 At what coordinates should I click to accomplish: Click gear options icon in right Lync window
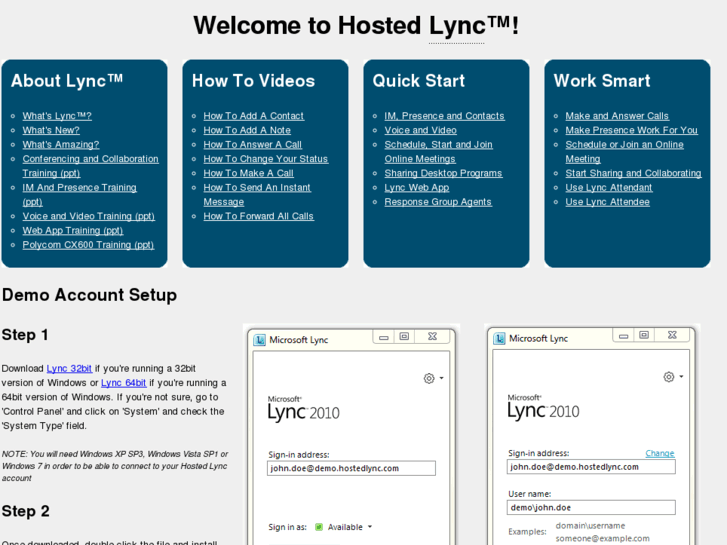tap(669, 377)
